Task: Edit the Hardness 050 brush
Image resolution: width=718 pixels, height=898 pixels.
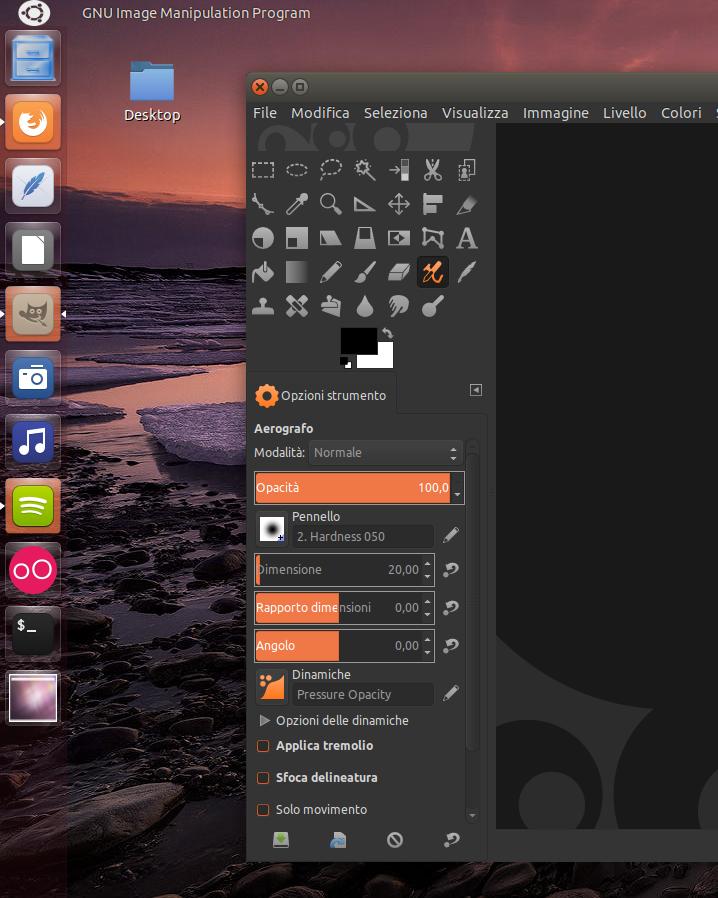Action: tap(451, 535)
